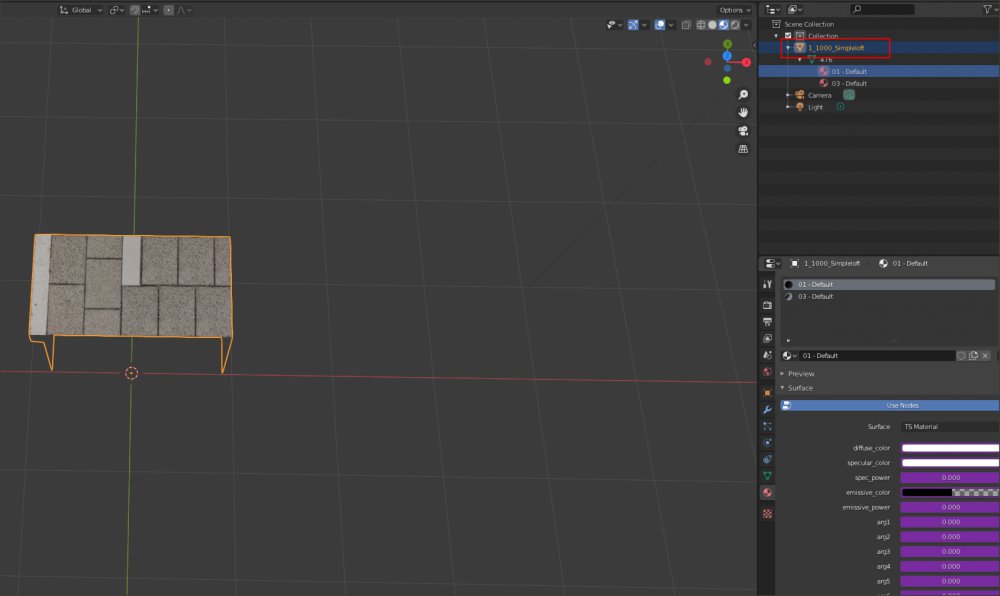Toggle proportional editing in header
Viewport: 1000px width, 596px height.
click(x=168, y=10)
